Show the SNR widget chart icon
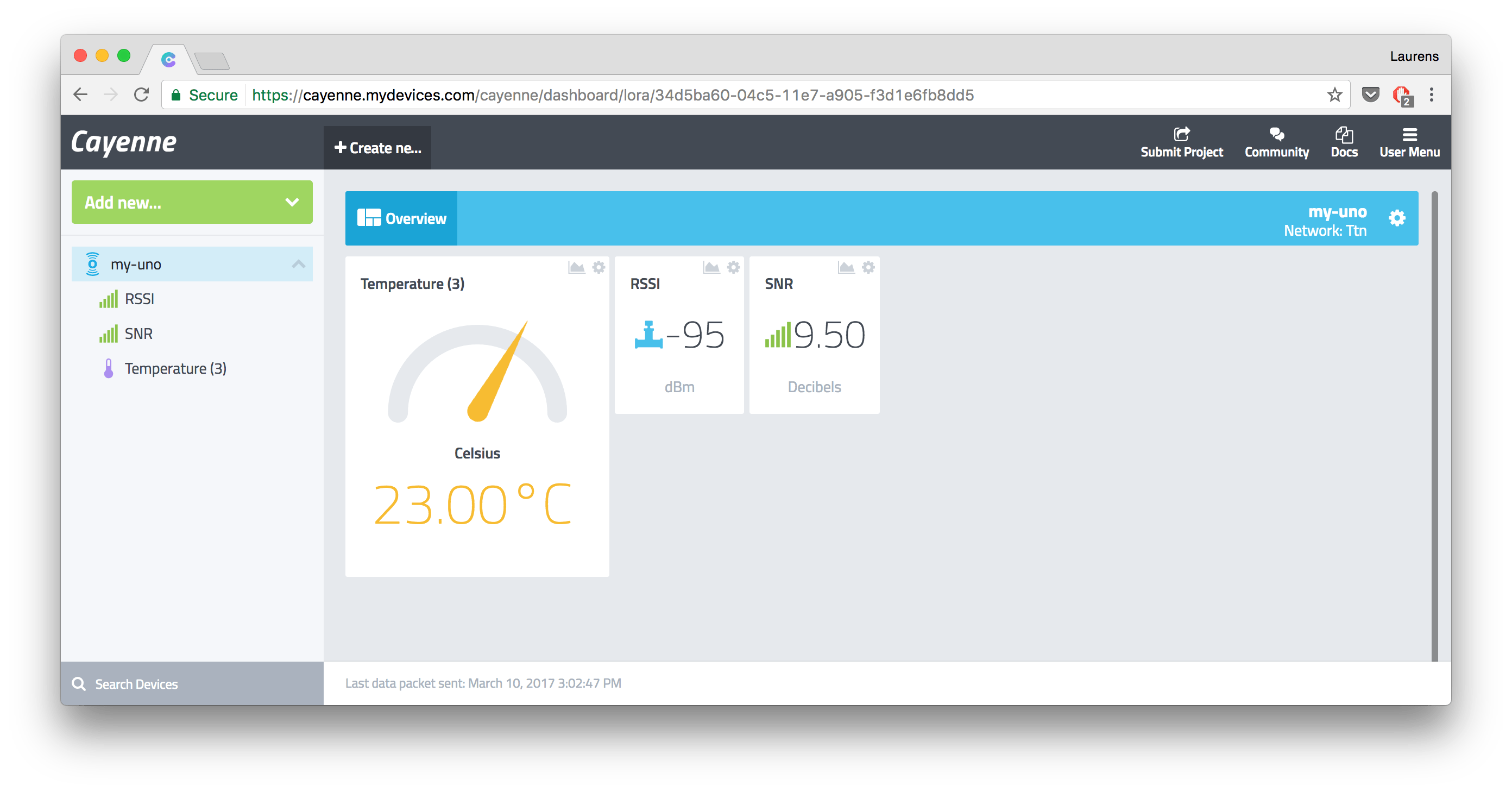 (x=846, y=268)
